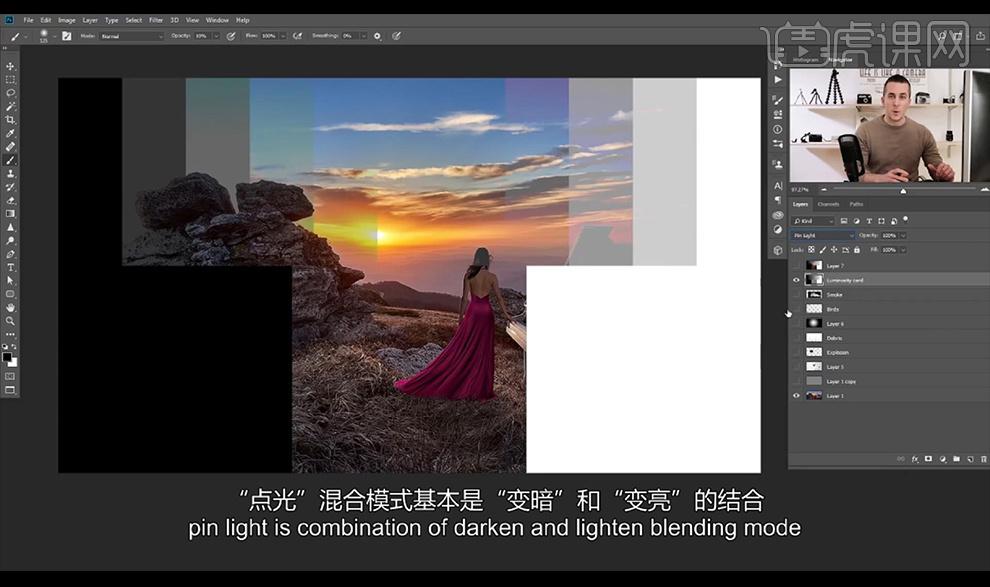Select the Layer 1 copy row
This screenshot has height=587, width=990.
[x=889, y=381]
